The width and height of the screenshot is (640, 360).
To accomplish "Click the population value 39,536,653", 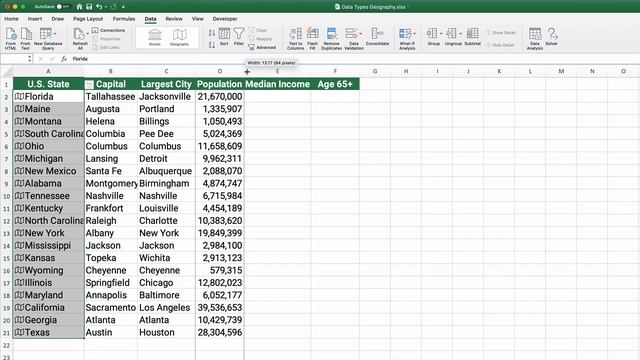I will click(220, 307).
